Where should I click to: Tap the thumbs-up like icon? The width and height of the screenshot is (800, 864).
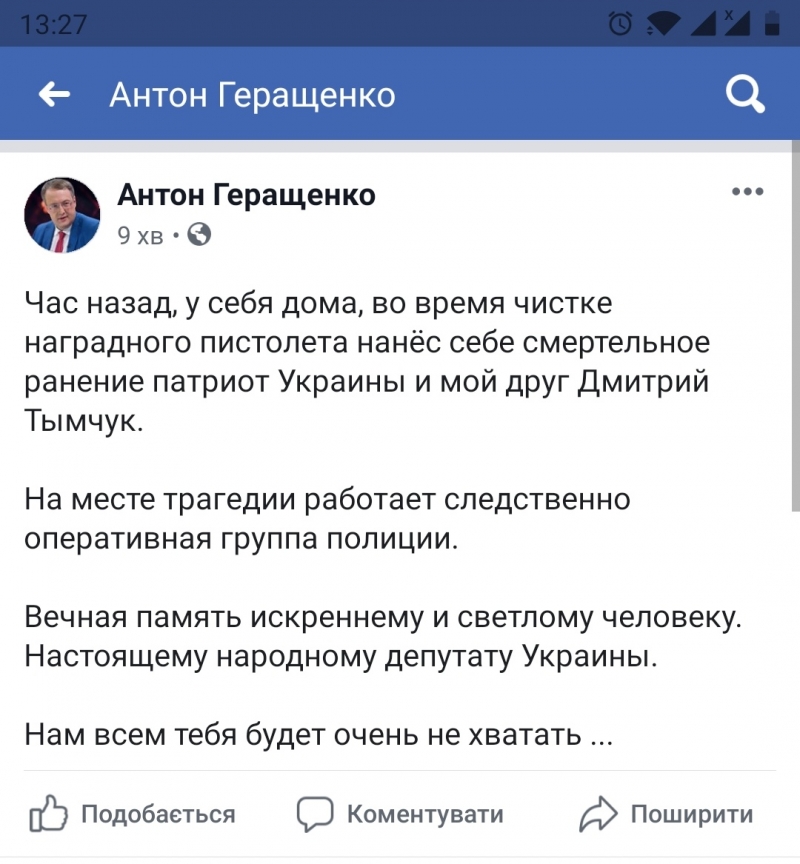(x=48, y=813)
